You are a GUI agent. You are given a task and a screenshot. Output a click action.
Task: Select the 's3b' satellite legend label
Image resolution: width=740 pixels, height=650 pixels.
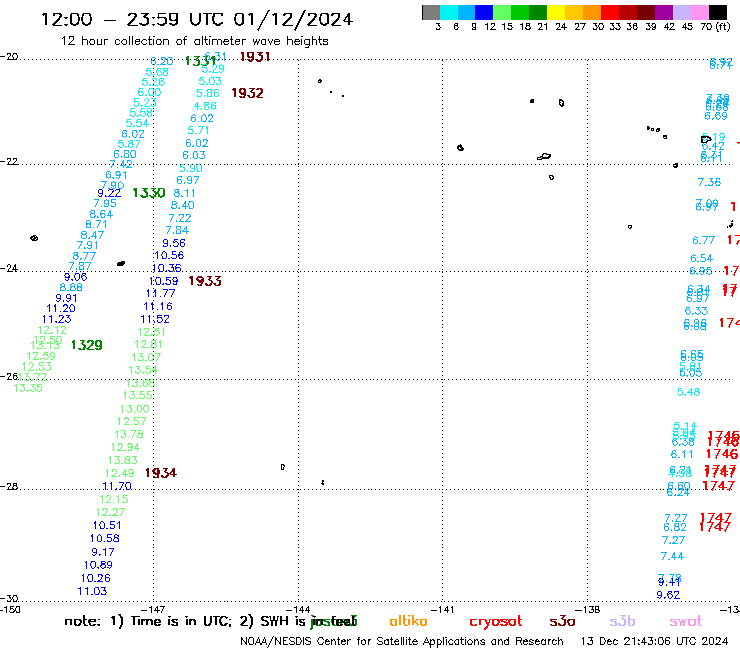point(622,621)
